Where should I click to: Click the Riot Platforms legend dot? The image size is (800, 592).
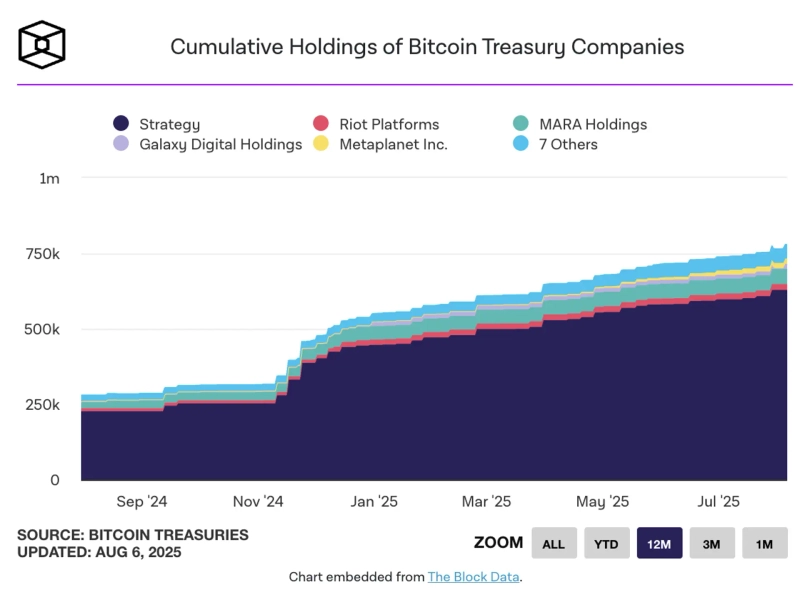(320, 124)
